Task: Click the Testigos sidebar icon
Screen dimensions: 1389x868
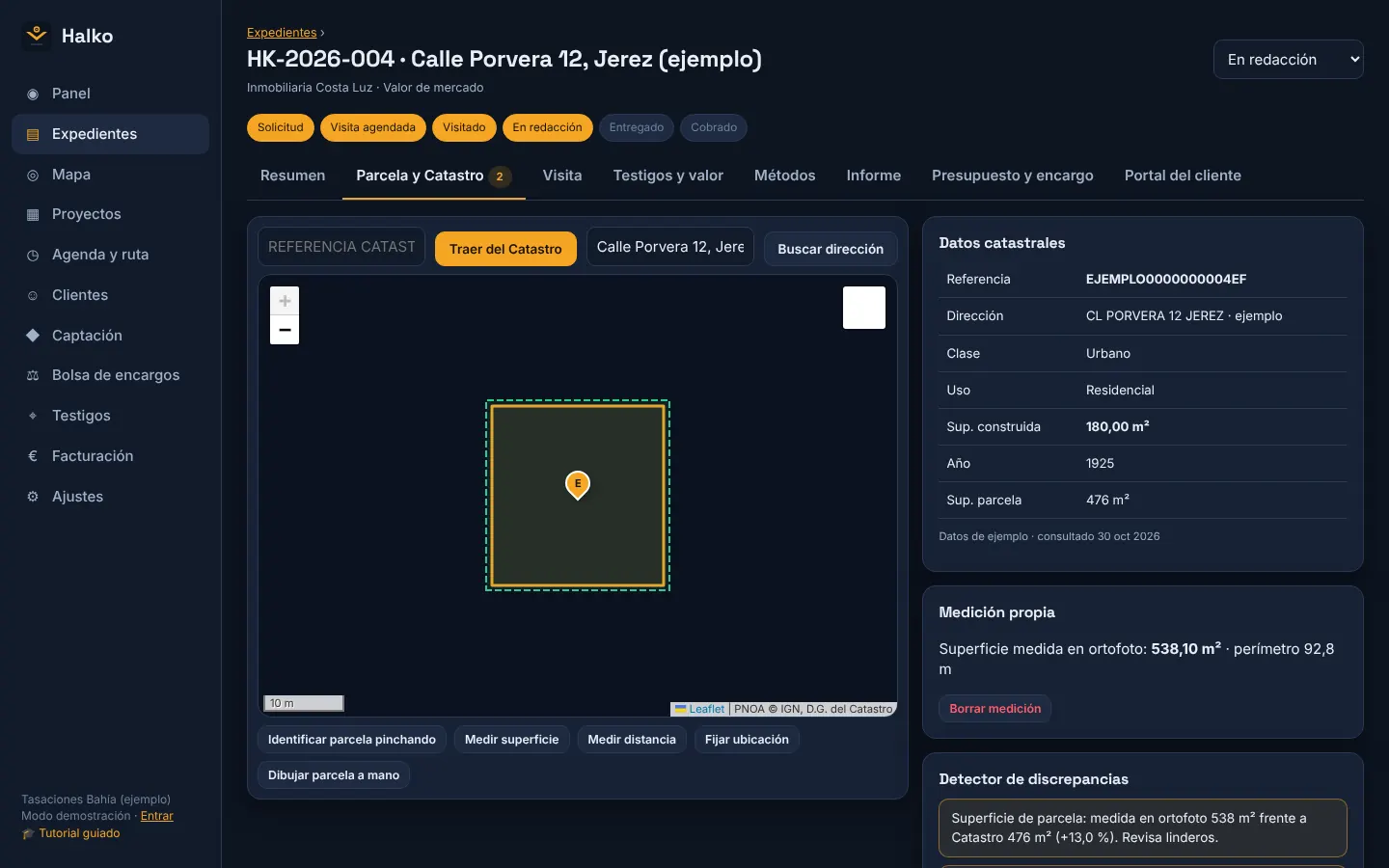Action: (x=33, y=416)
